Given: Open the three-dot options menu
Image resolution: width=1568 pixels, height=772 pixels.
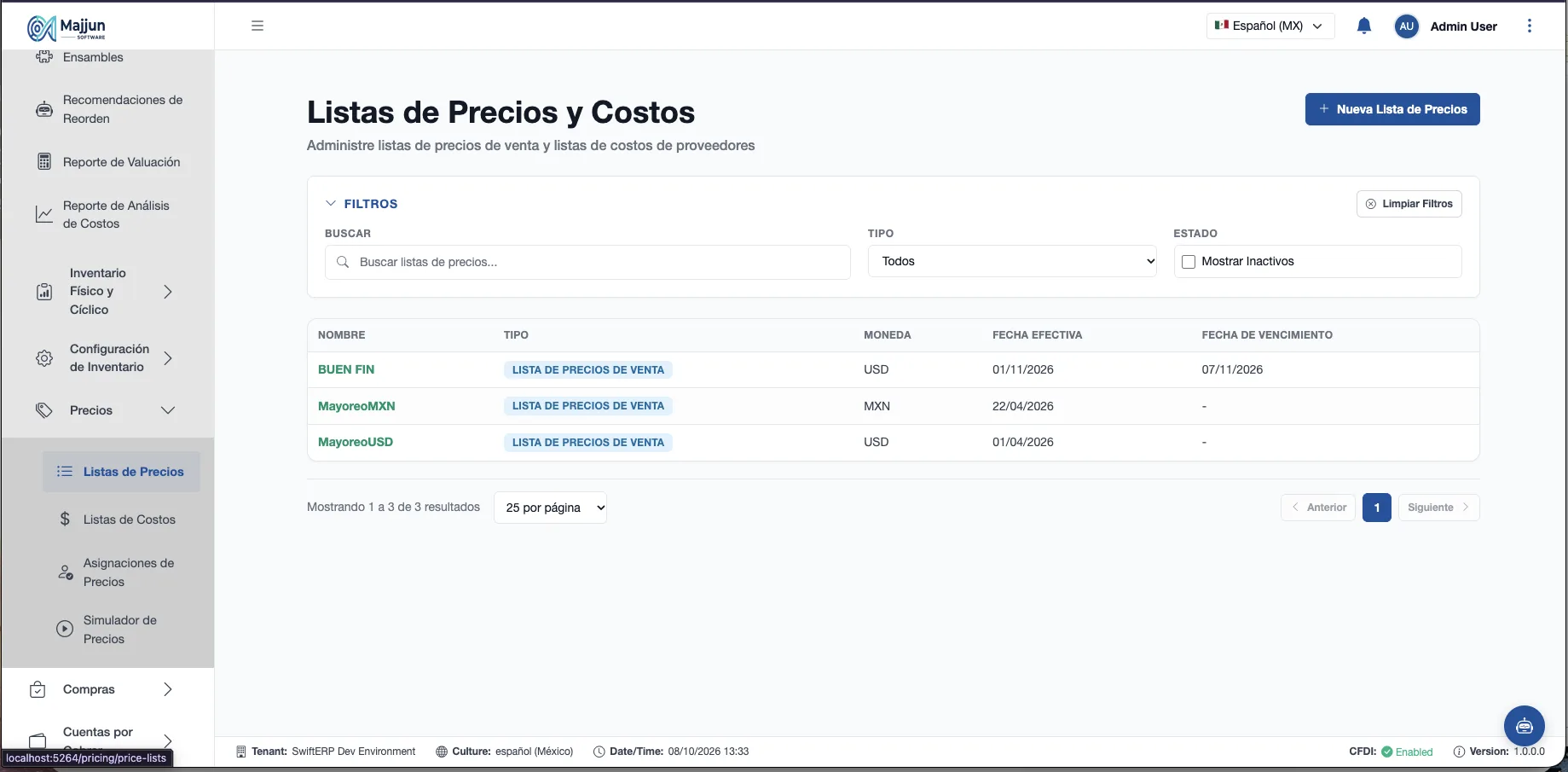Looking at the screenshot, I should tap(1530, 26).
